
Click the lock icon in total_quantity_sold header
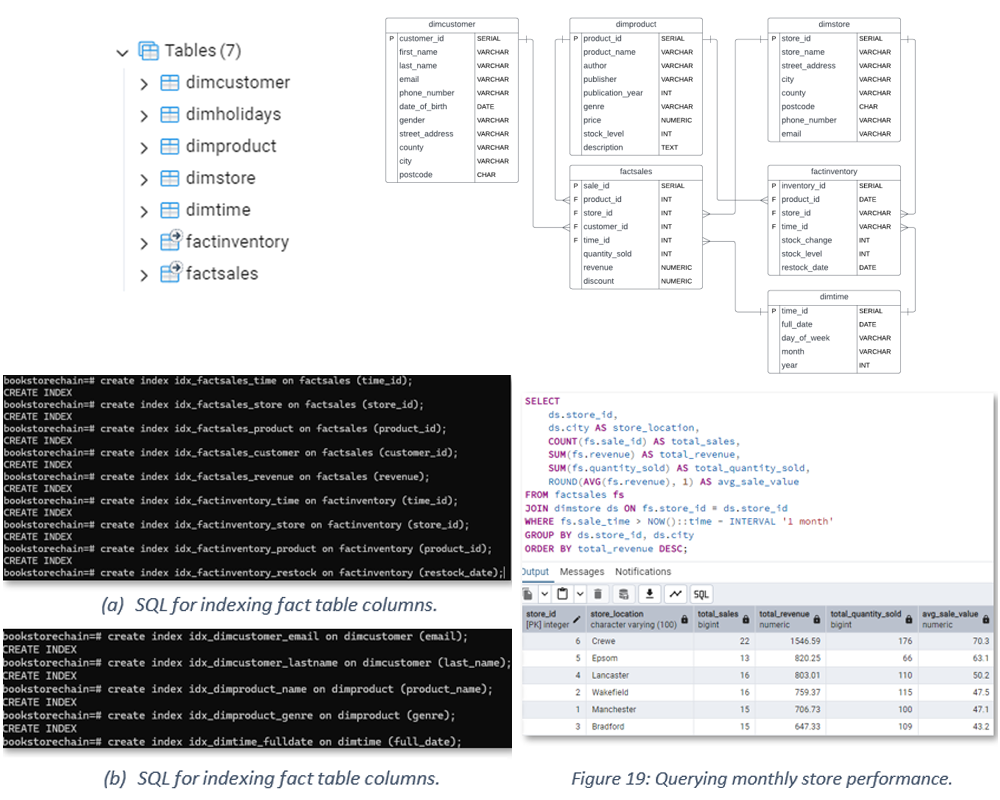point(909,619)
